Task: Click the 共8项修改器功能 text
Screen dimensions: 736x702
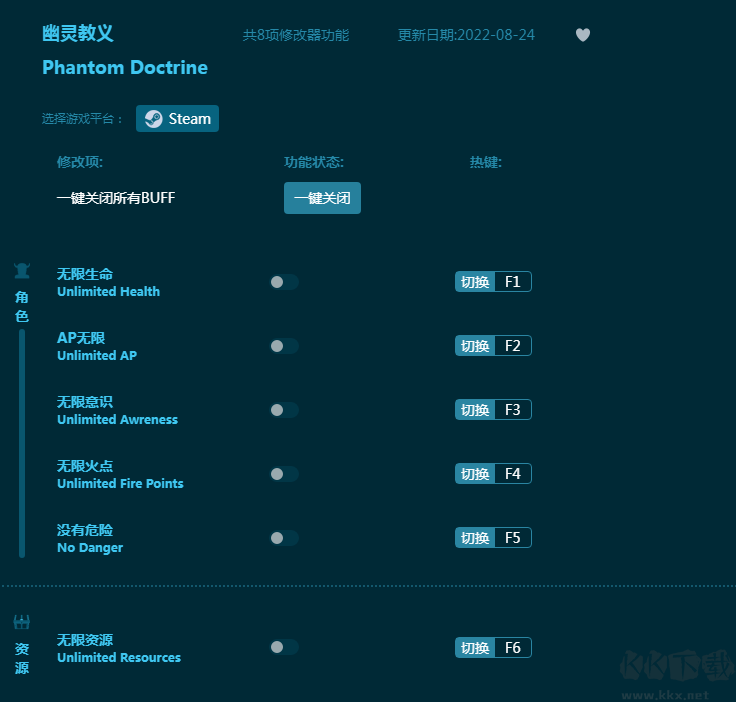Action: (296, 35)
